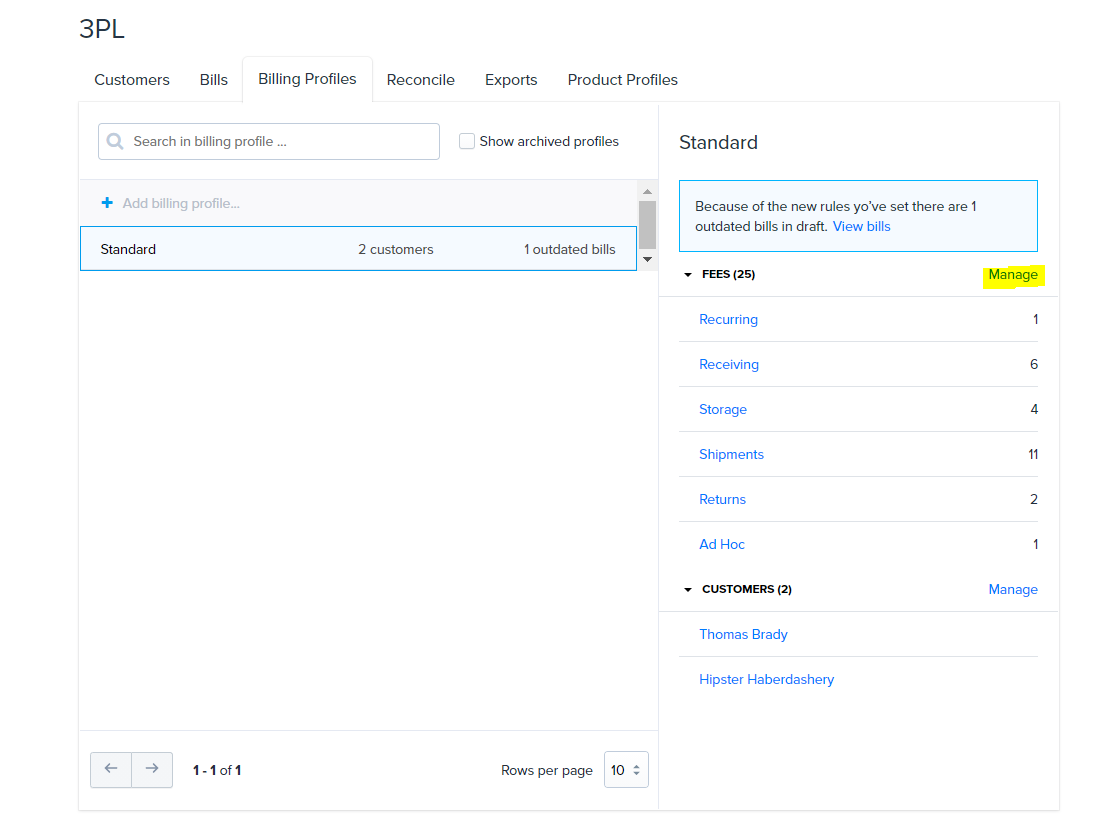The height and width of the screenshot is (828, 1112).
Task: Click the magnifier icon in search box
Action: pyautogui.click(x=116, y=141)
